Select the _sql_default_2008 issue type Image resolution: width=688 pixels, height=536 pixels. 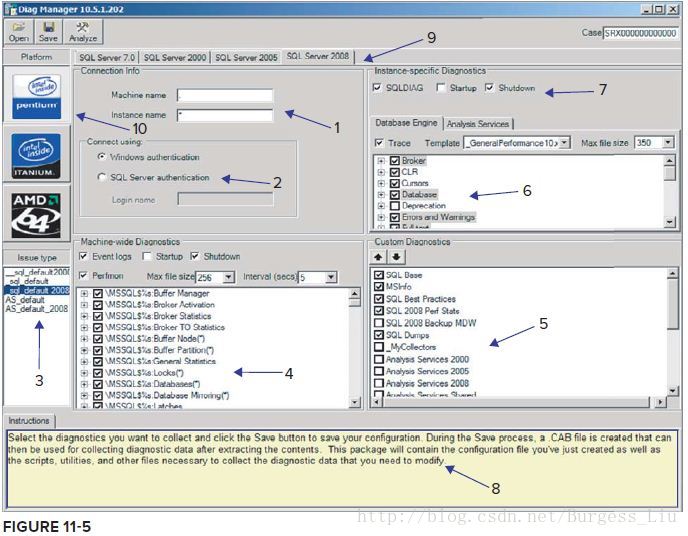37,290
